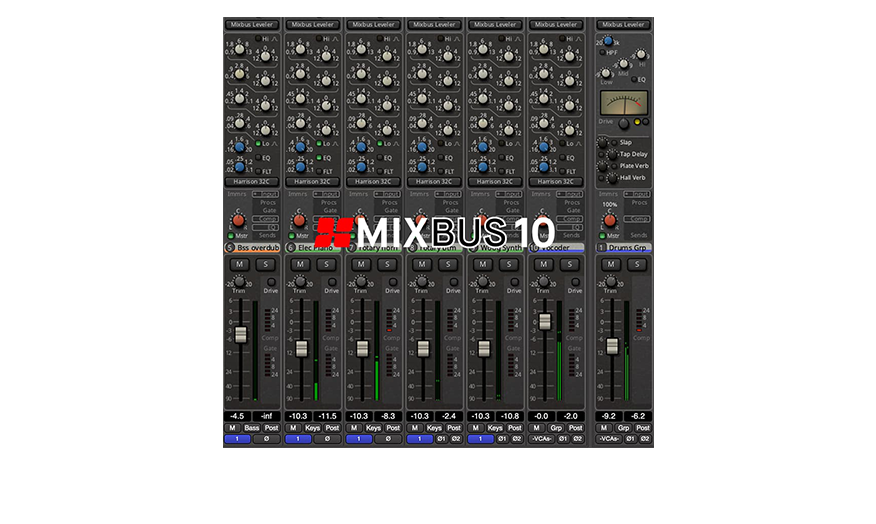Click Ø2 phase button on Wood Synth strip
Screen dimensions: 876x524
[x=517, y=439]
